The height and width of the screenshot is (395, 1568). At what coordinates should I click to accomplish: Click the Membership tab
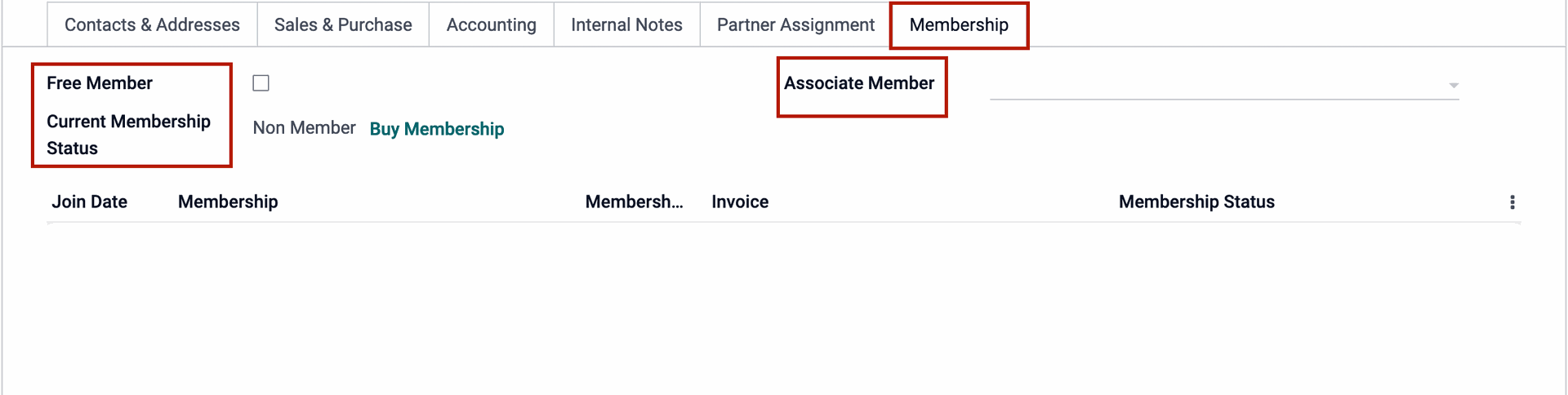(959, 24)
